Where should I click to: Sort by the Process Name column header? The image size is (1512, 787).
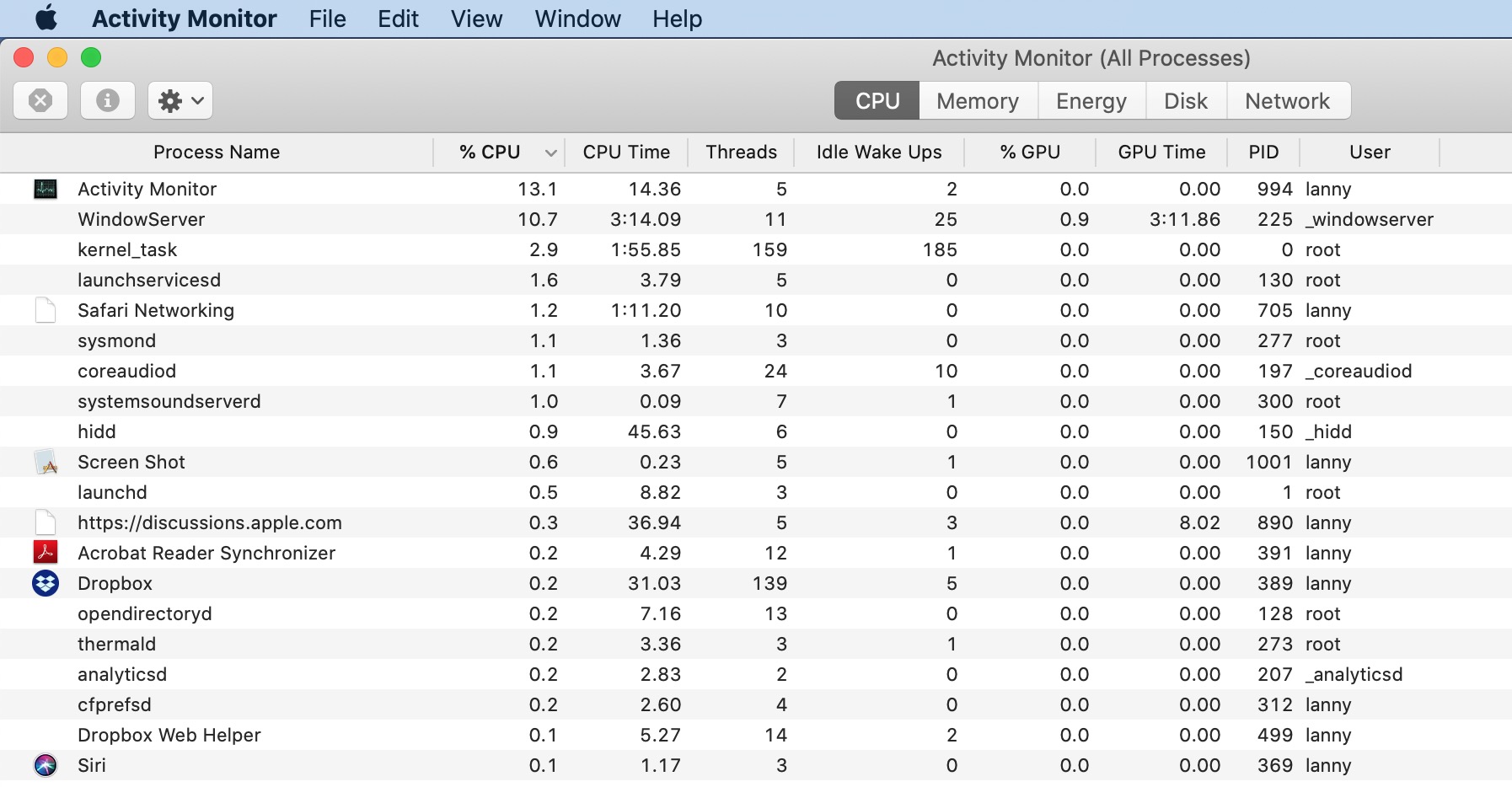(217, 153)
